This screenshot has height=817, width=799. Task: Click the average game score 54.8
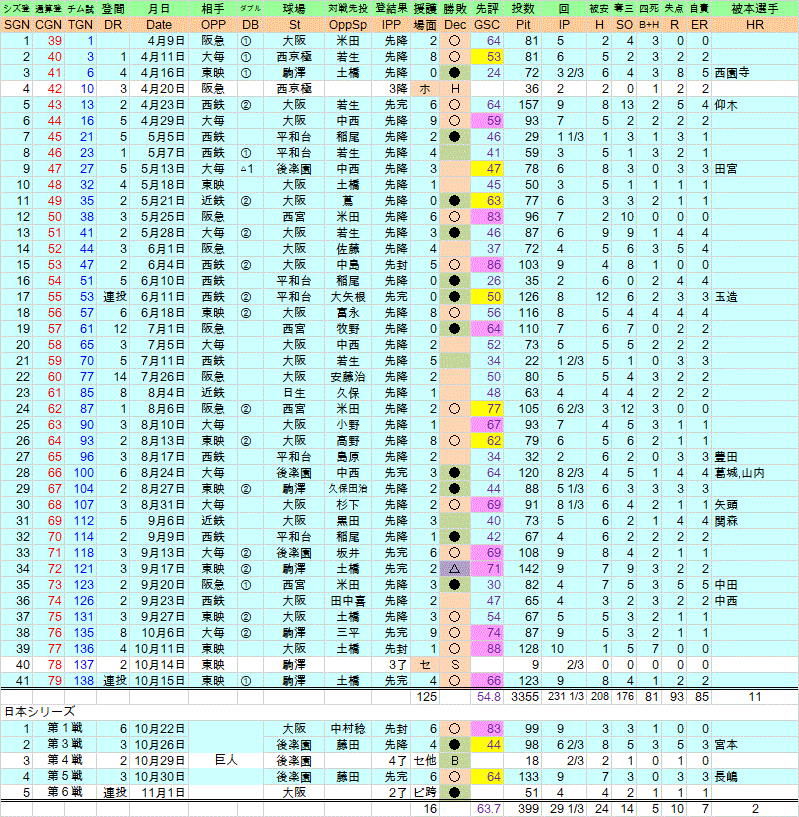point(487,697)
